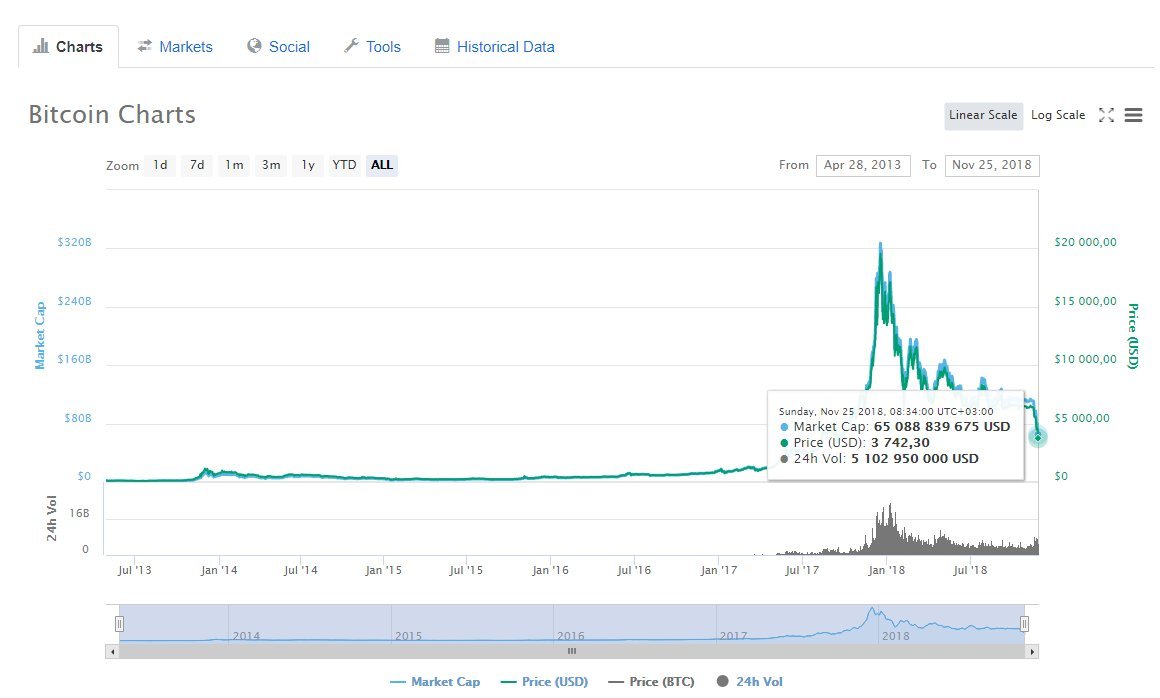Switch to the Markets tab
The height and width of the screenshot is (698, 1160).
point(175,47)
